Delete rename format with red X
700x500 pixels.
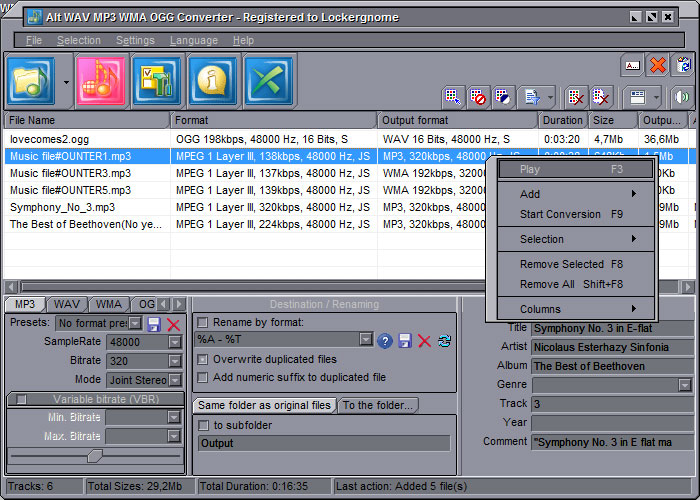click(x=424, y=341)
